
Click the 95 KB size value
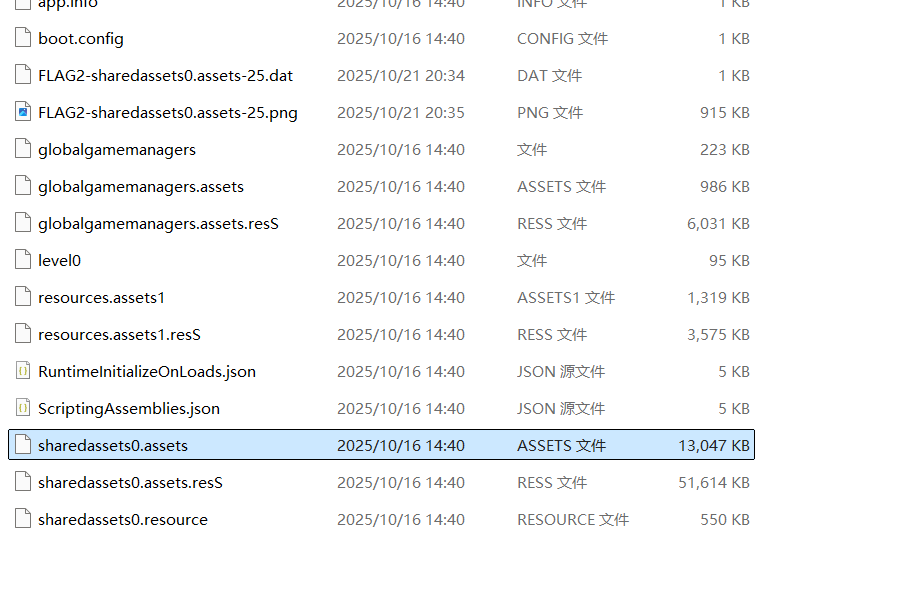tap(729, 260)
